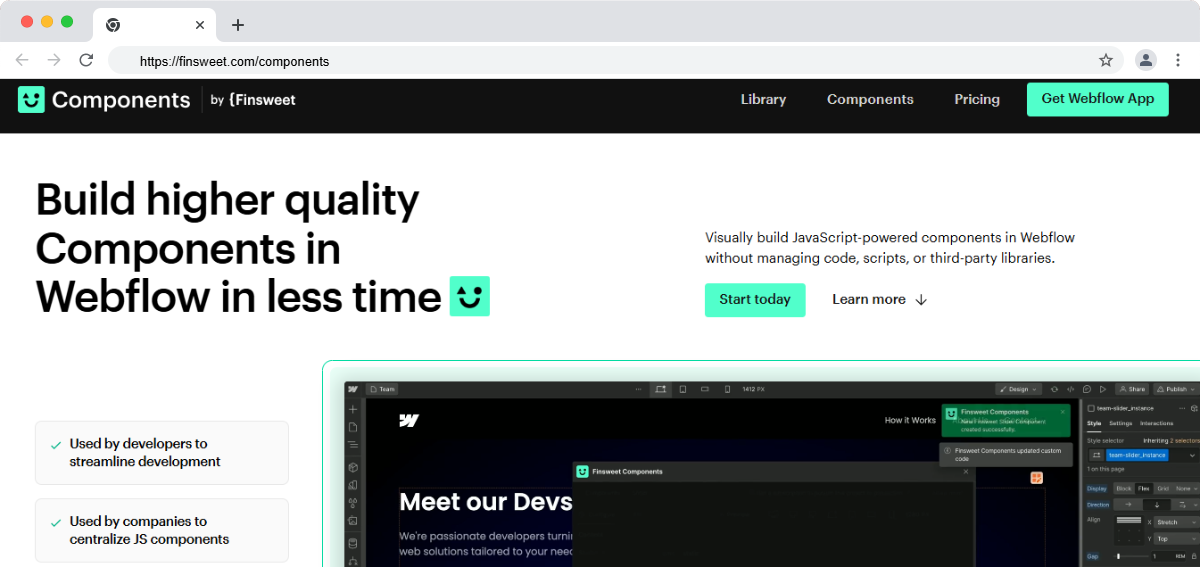
Task: Set display to Flex in the style panel
Action: pyautogui.click(x=1143, y=488)
